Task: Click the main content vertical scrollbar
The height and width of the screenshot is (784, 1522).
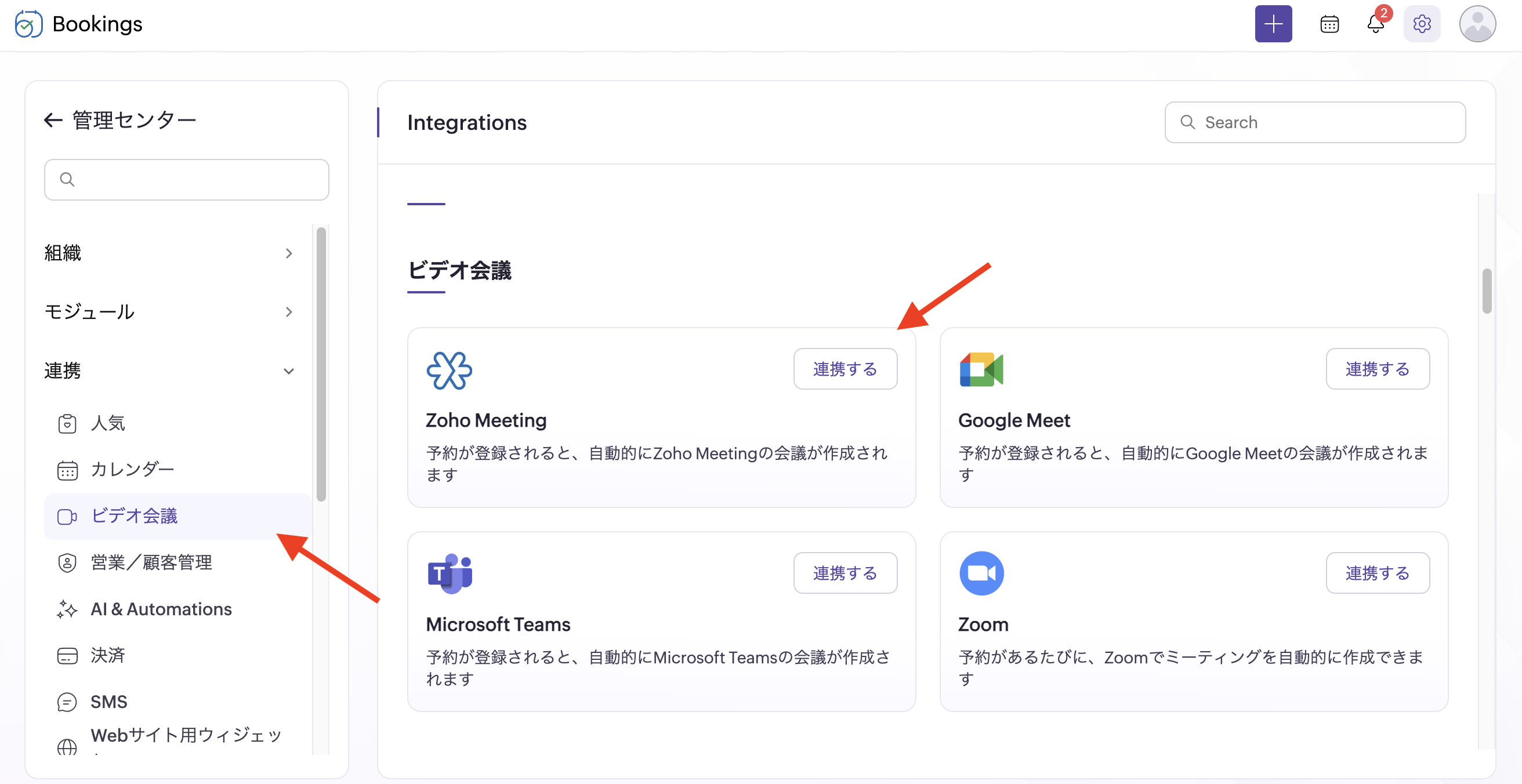Action: 1487,291
